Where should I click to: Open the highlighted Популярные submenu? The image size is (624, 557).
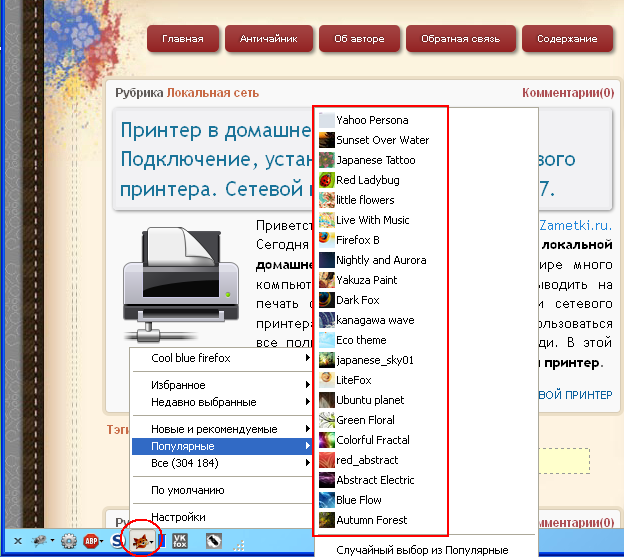click(222, 446)
